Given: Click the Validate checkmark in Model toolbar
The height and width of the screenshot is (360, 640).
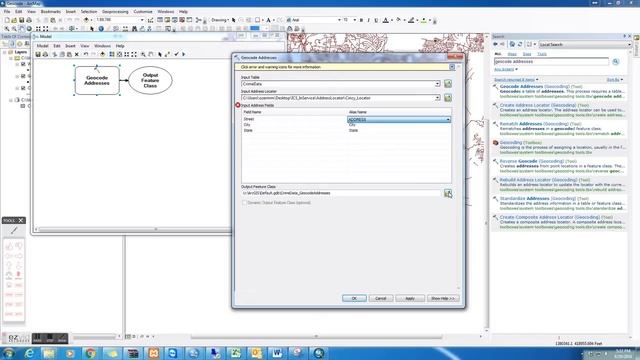Looking at the screenshot, I should (x=176, y=54).
